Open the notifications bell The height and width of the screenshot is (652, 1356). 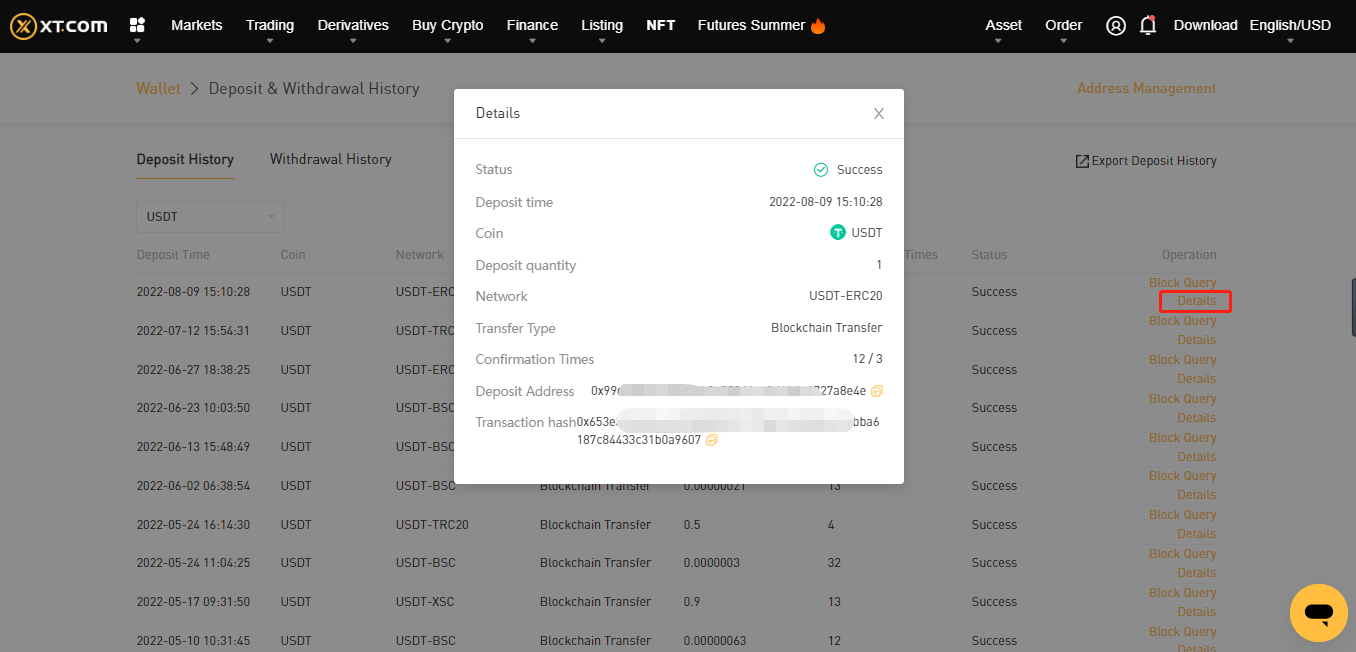pos(1148,26)
